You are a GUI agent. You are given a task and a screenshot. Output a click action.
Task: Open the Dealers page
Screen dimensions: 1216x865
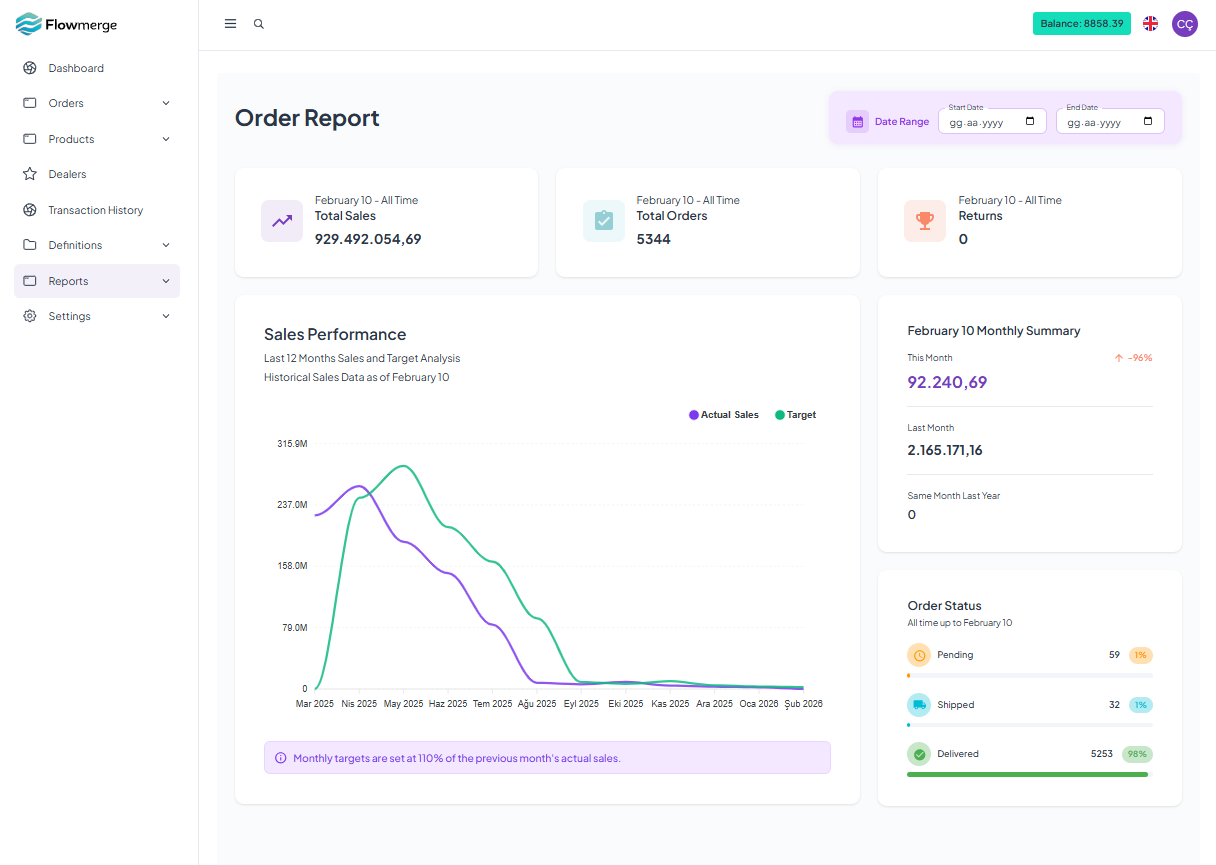67,174
